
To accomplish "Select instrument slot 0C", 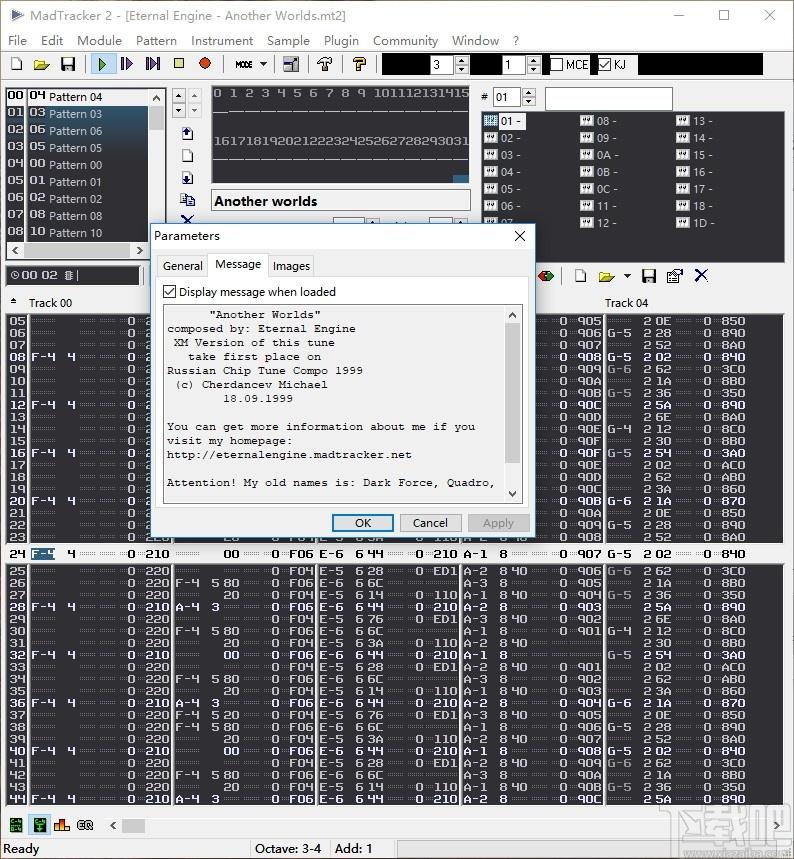I will [x=598, y=189].
